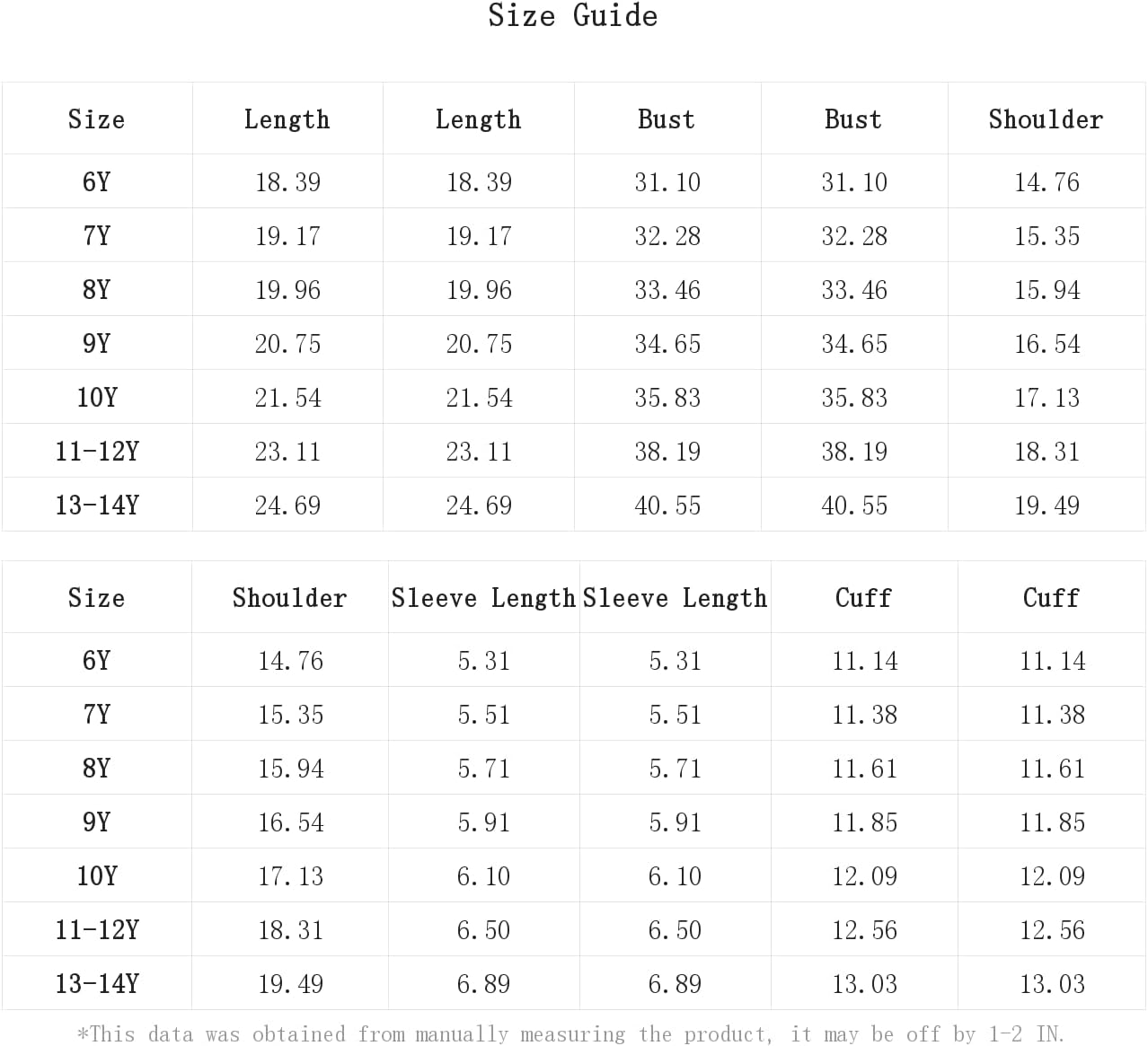Select the 9Y row in top table
Image resolution: width=1148 pixels, height=1046 pixels.
point(574,343)
